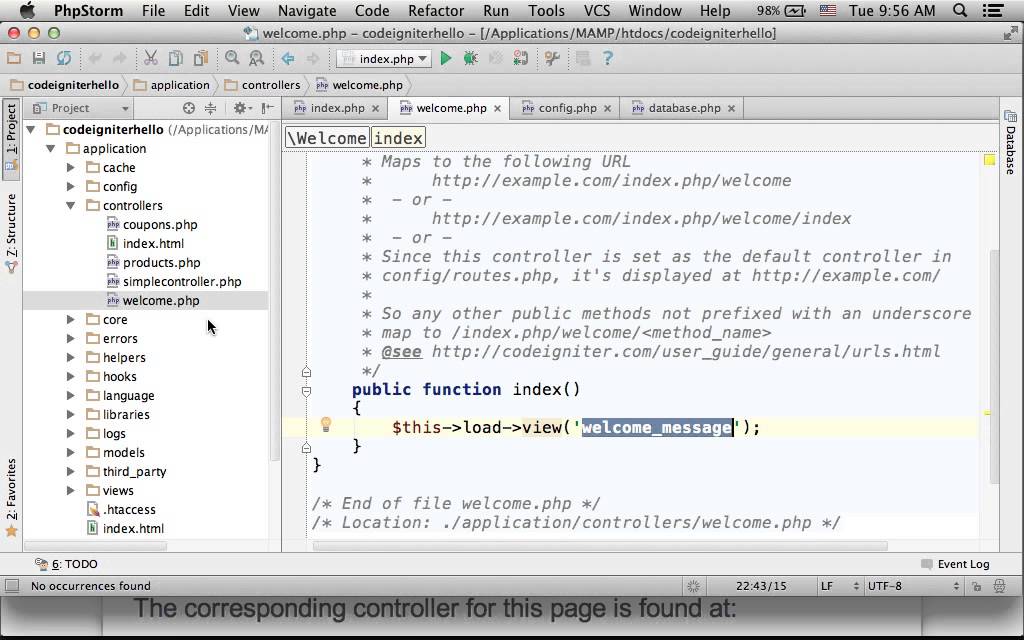The image size is (1024, 640).
Task: Click the yellow inspection status square
Action: [x=989, y=160]
